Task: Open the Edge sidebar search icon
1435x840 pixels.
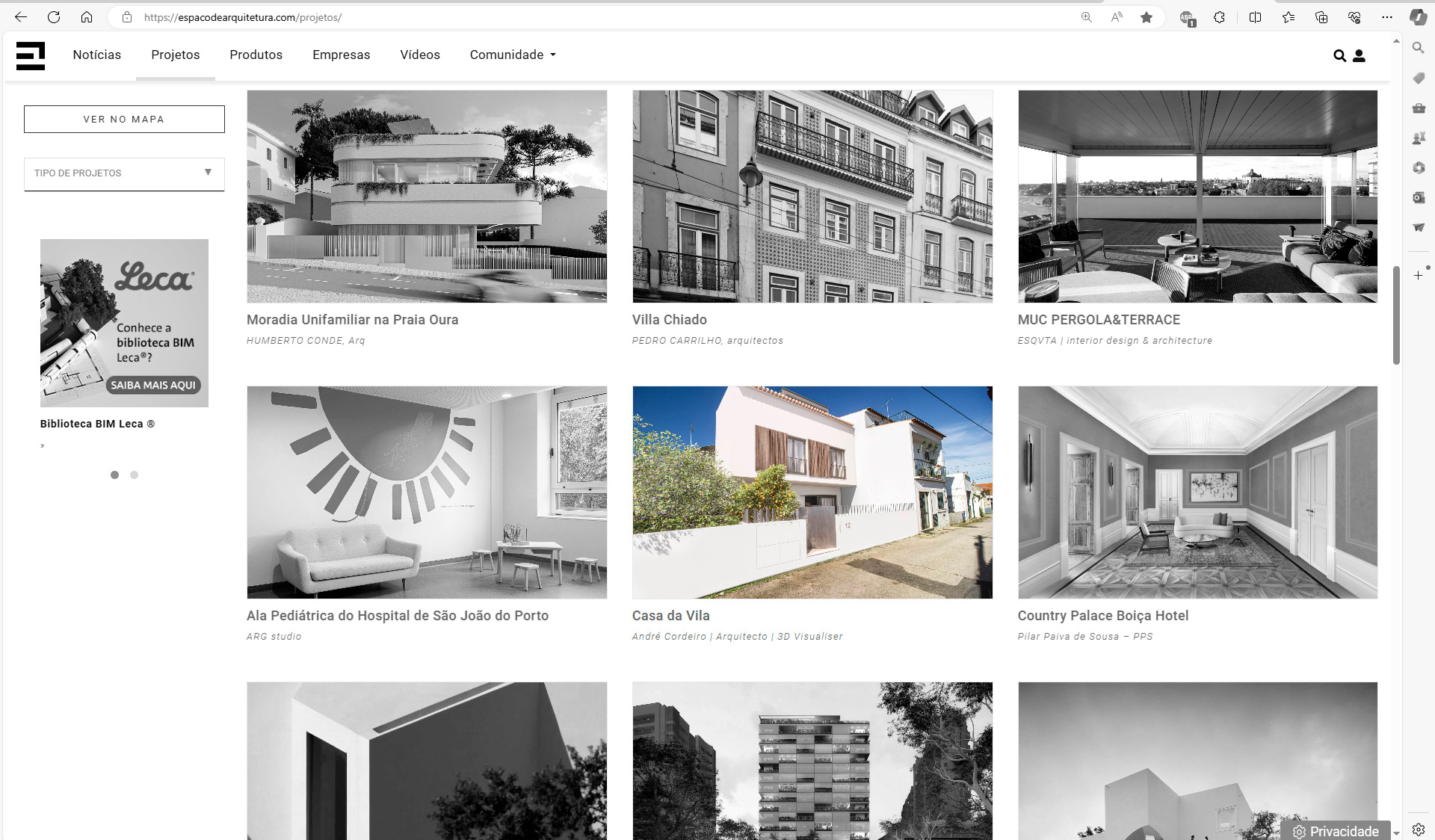Action: 1418,48
